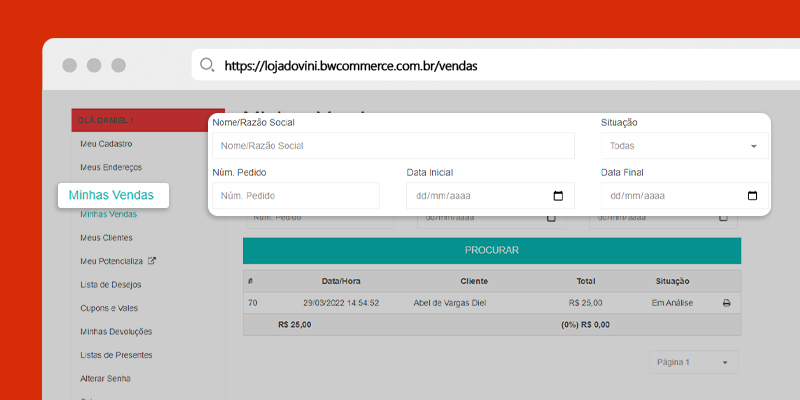Open Meus Clientes in the sidebar

click(106, 238)
